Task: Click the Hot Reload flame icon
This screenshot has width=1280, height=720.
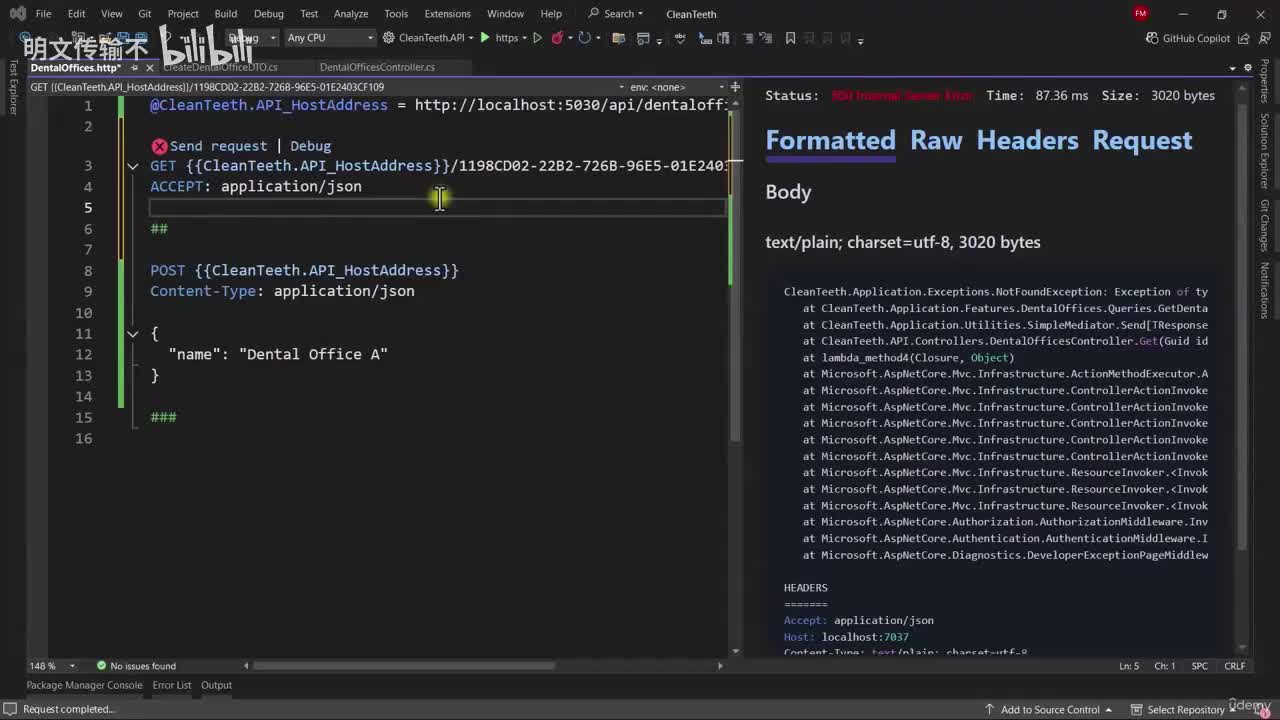Action: (558, 38)
